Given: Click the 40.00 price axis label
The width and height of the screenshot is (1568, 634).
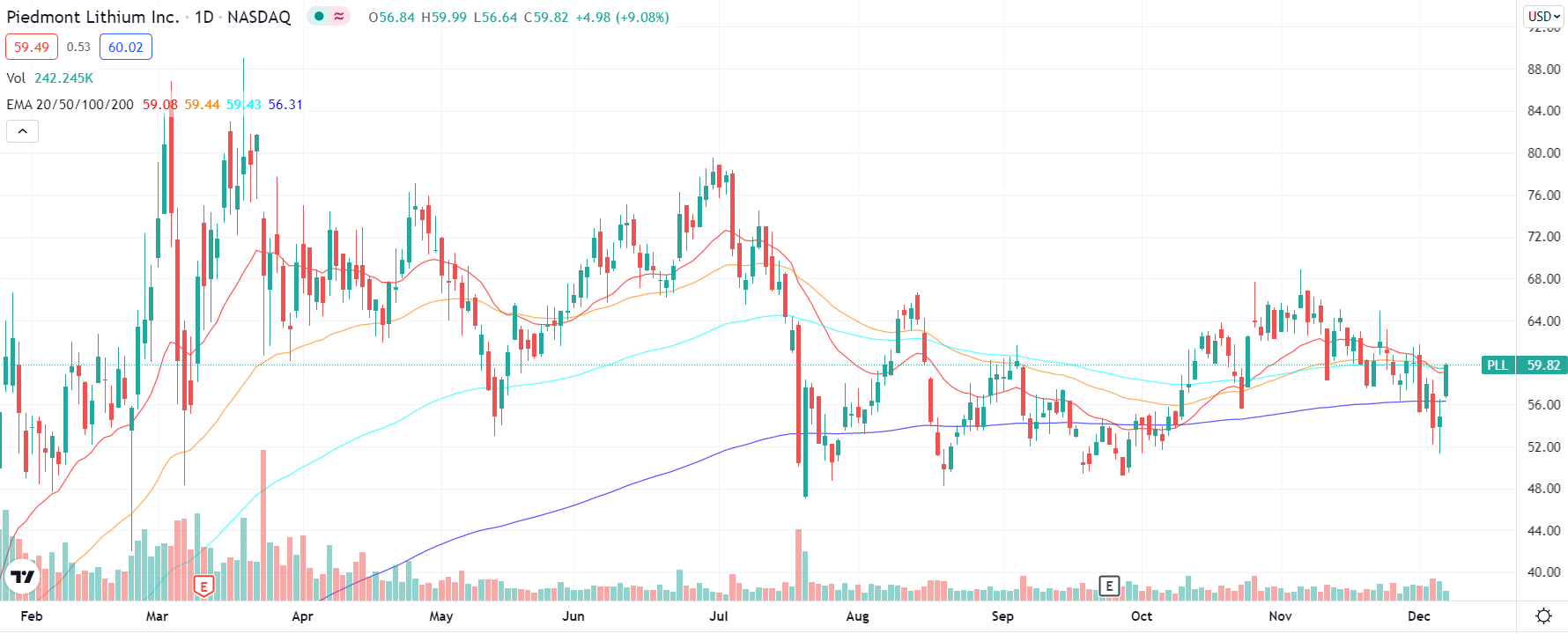Looking at the screenshot, I should [x=1543, y=572].
